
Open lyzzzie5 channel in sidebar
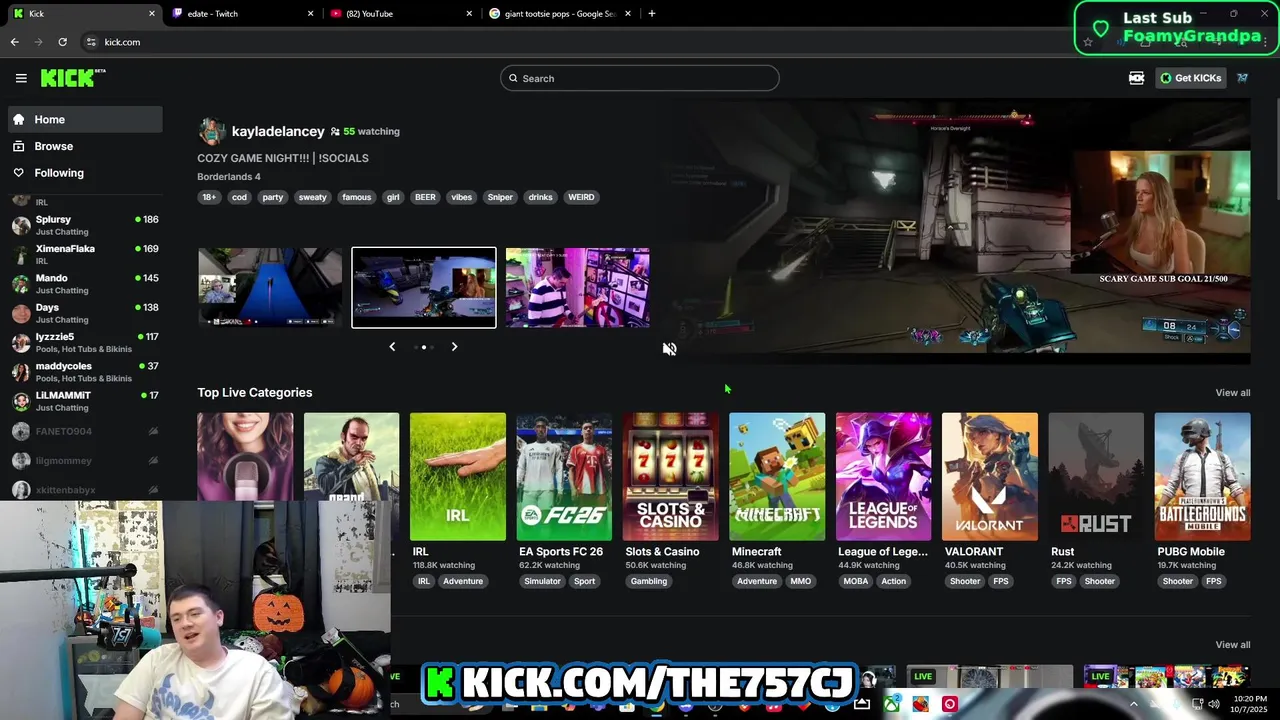[85, 342]
